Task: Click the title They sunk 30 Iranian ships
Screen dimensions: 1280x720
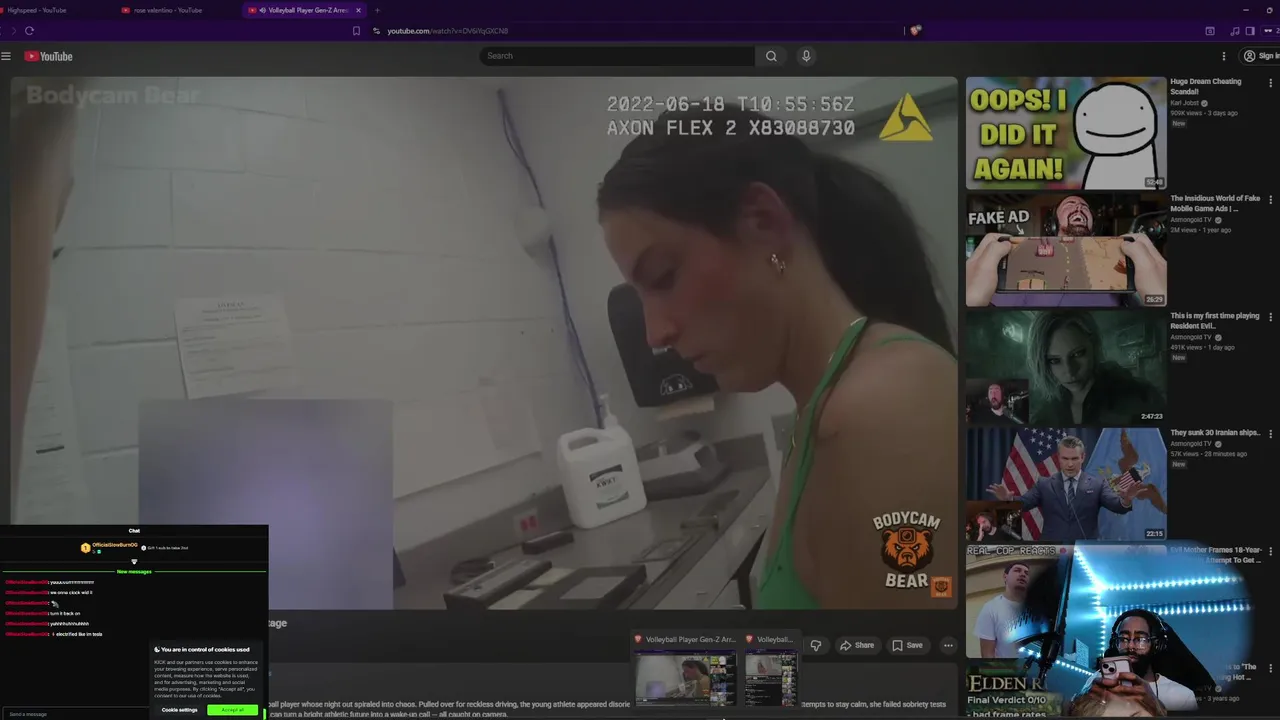Action: (x=1215, y=433)
